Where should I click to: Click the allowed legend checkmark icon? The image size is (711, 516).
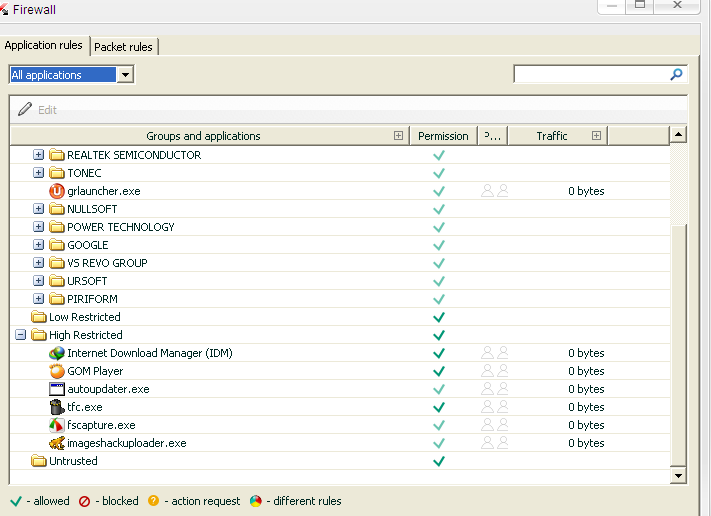[x=16, y=501]
